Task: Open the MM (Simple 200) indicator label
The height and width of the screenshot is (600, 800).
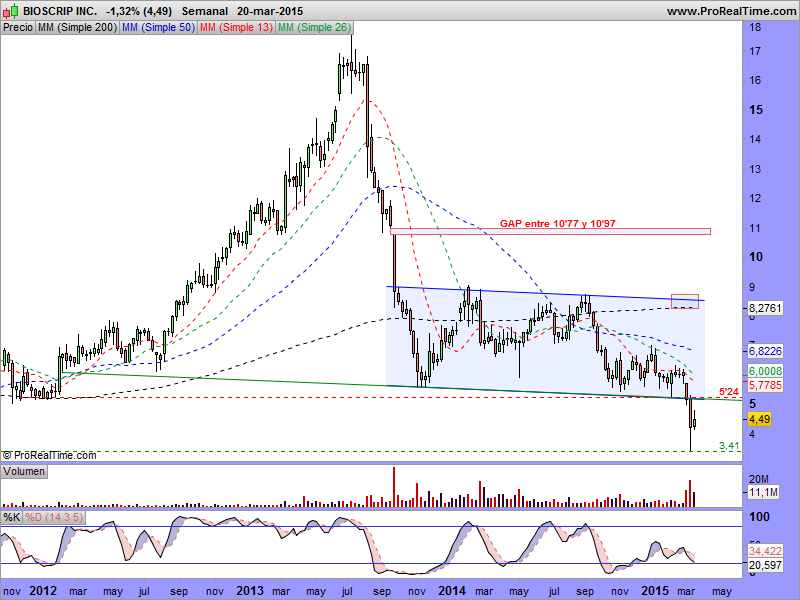Action: [78, 28]
